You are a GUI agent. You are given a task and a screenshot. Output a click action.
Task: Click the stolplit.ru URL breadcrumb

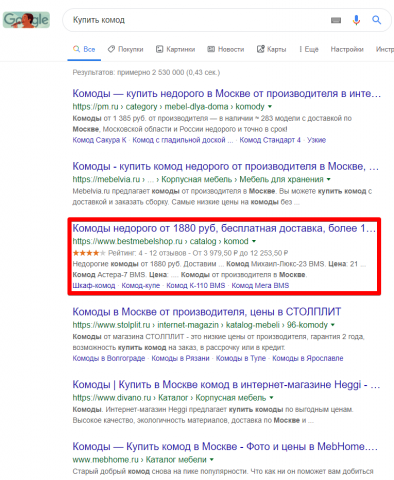click(200, 325)
